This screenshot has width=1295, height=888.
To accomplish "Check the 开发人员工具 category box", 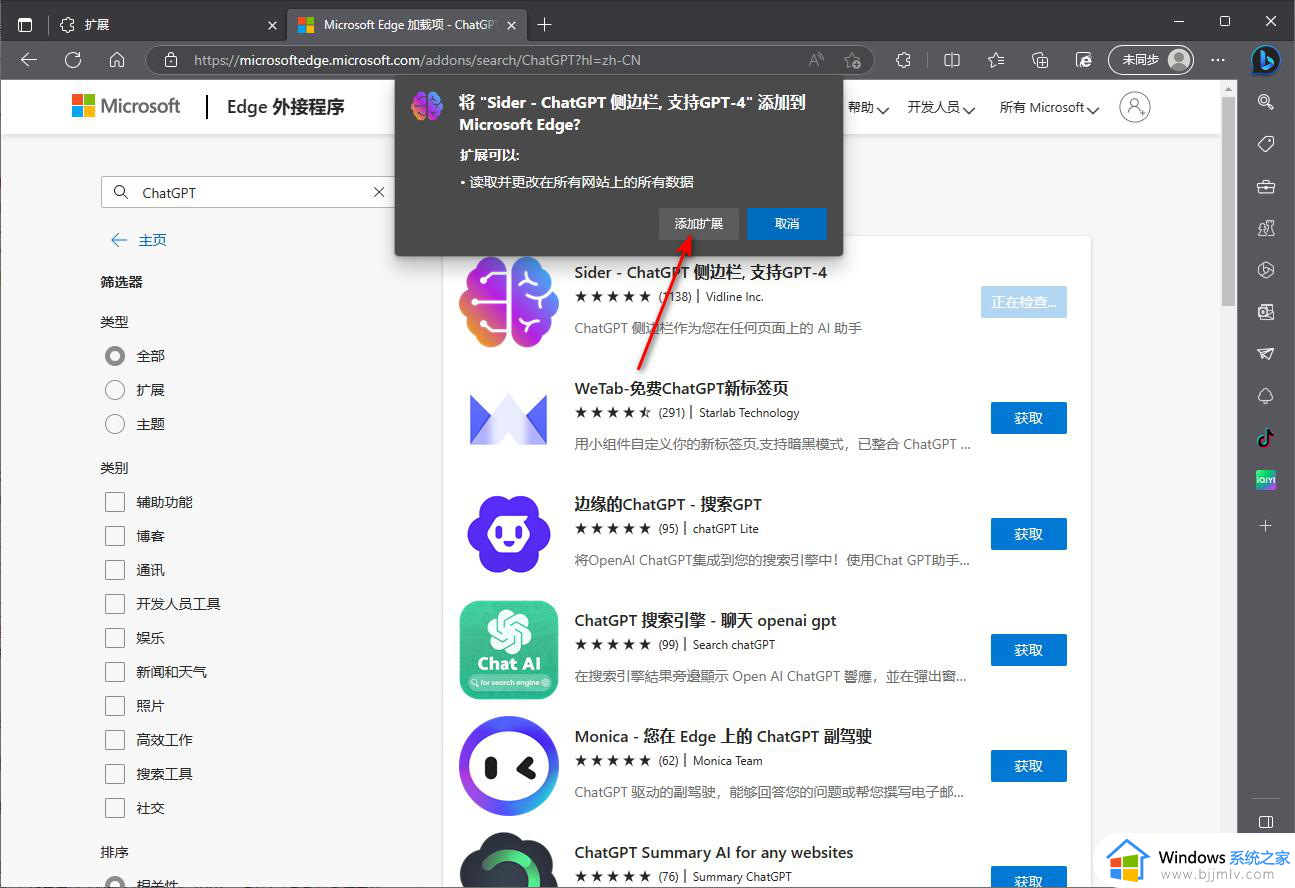I will coord(115,604).
